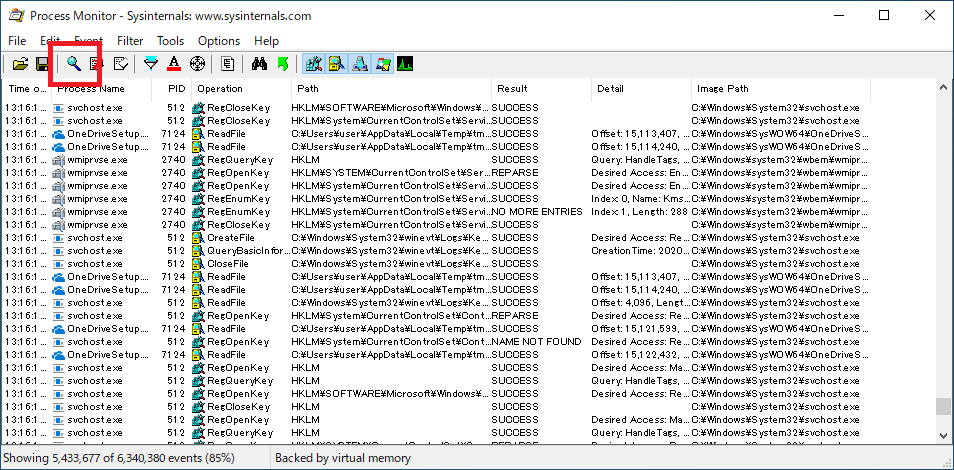Toggle Show Process and Thread Activity
This screenshot has height=470, width=954.
(x=383, y=63)
